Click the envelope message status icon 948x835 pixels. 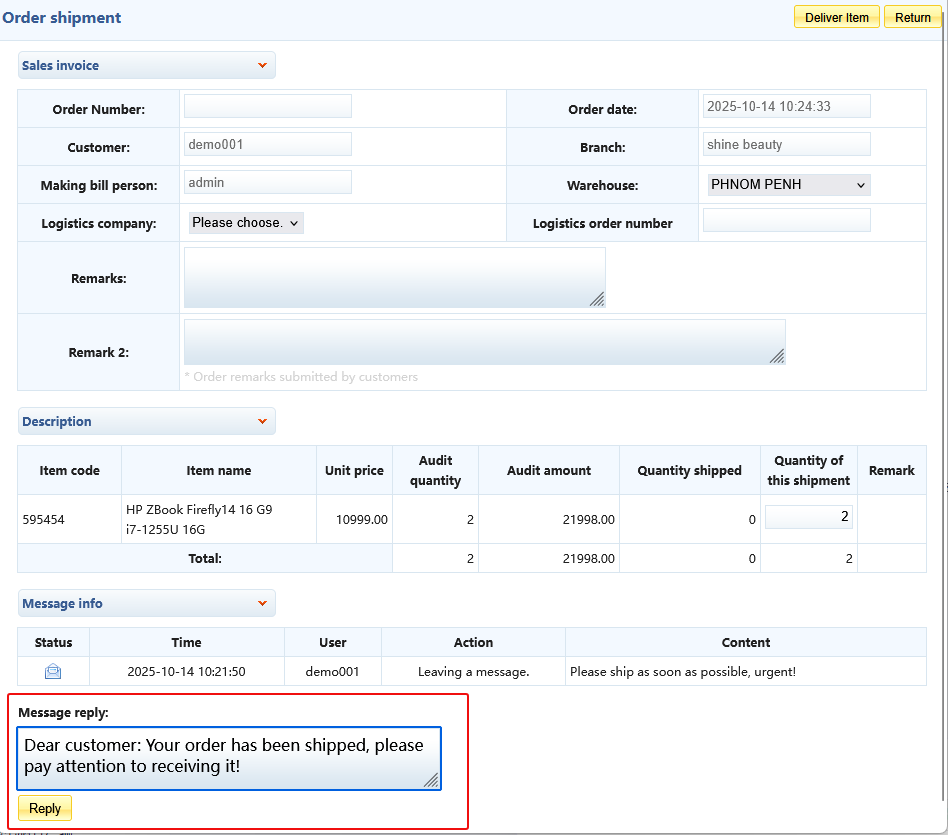tap(53, 672)
